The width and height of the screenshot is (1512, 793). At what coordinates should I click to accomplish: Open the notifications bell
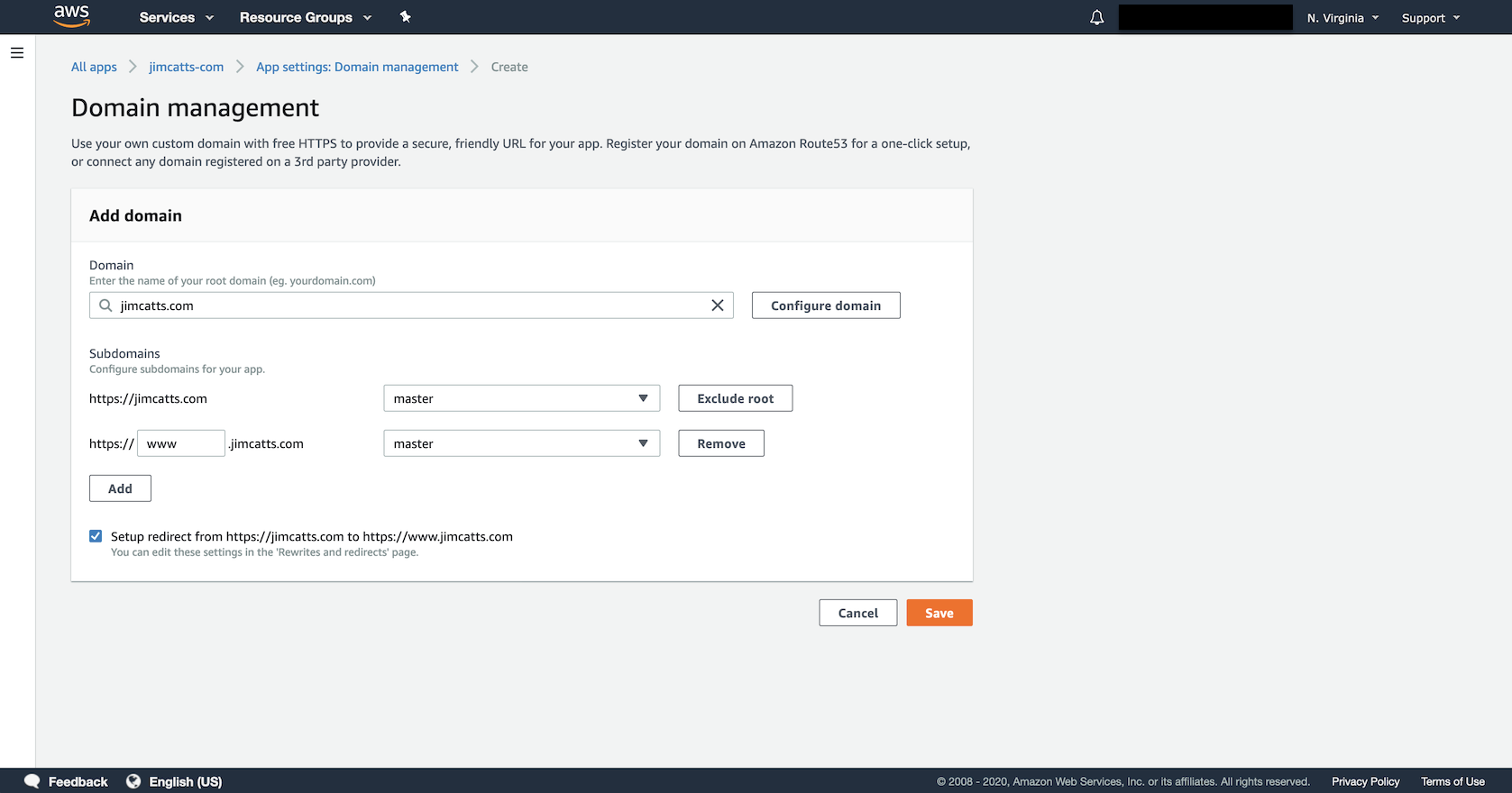click(1096, 17)
